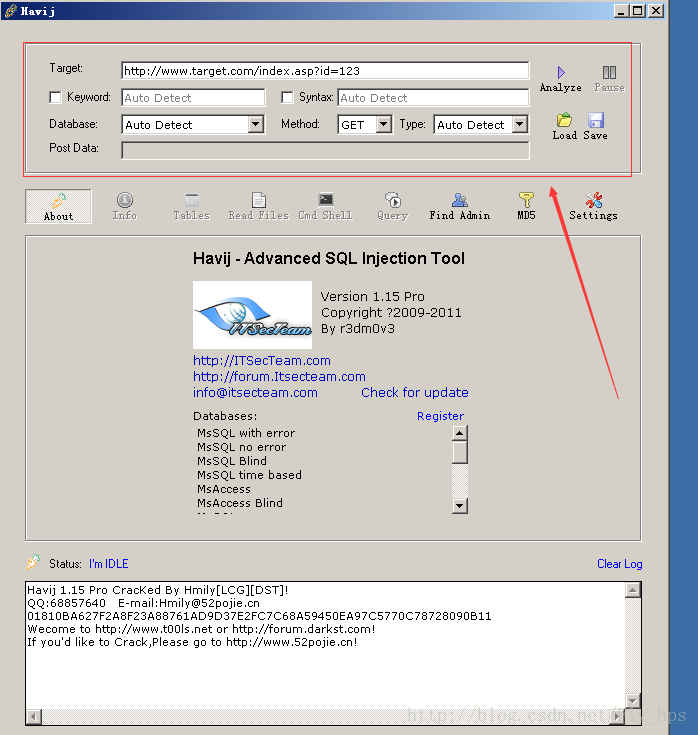Click the Save floppy disk icon
This screenshot has height=735, width=698.
tap(596, 120)
